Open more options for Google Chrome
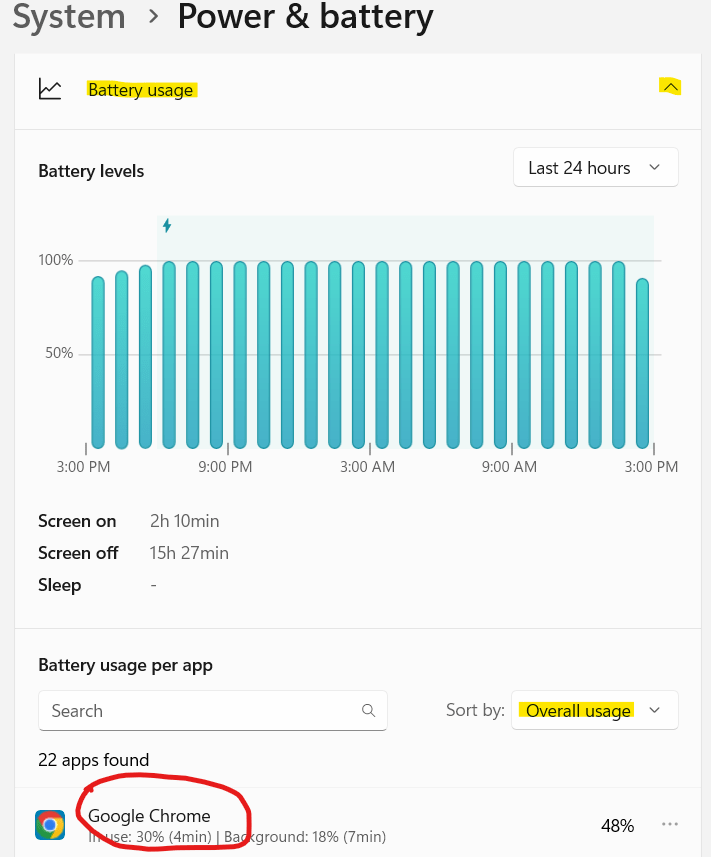The height and width of the screenshot is (857, 711). pyautogui.click(x=670, y=825)
